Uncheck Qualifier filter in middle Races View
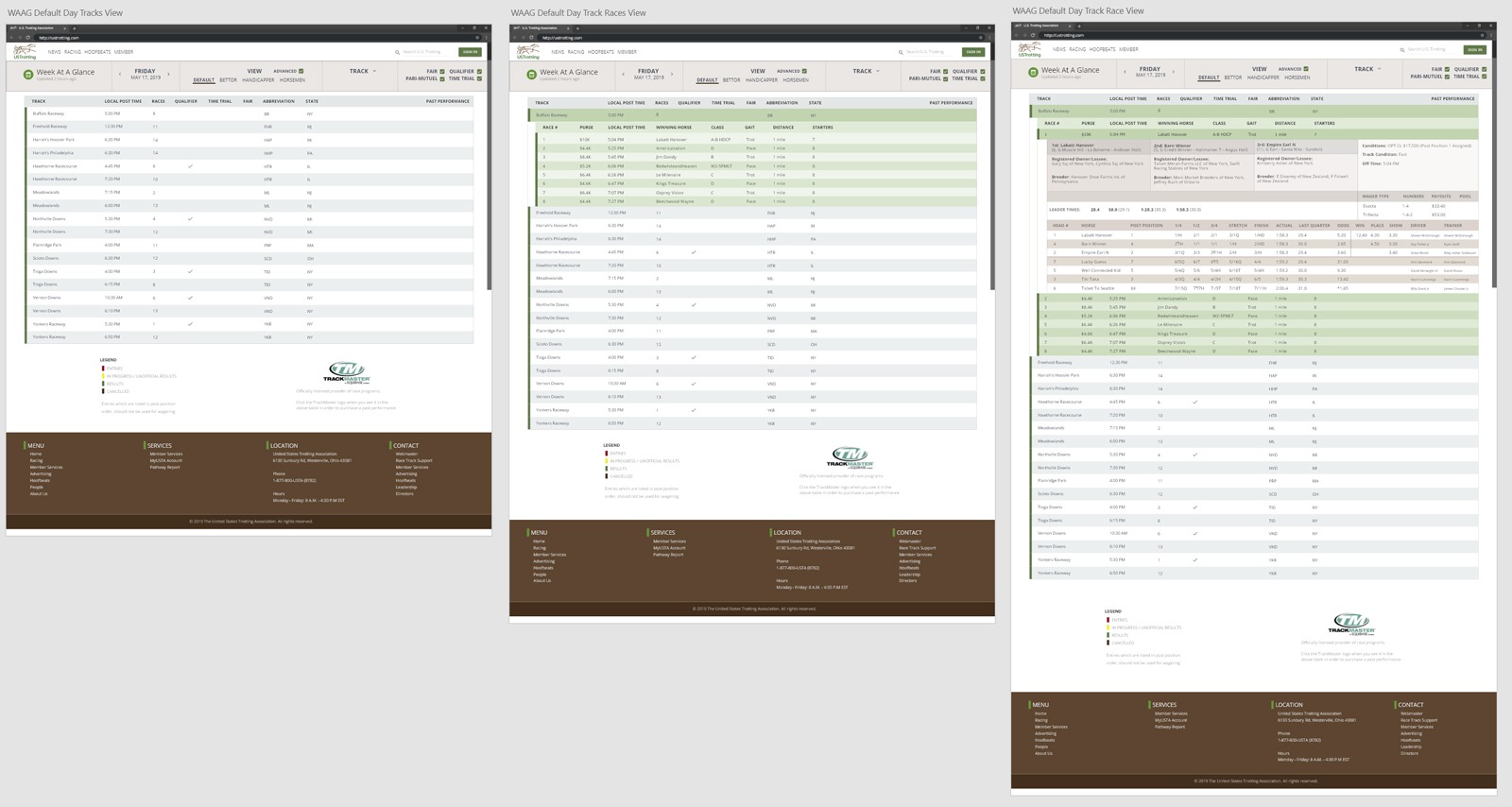The image size is (1512, 807). point(983,71)
